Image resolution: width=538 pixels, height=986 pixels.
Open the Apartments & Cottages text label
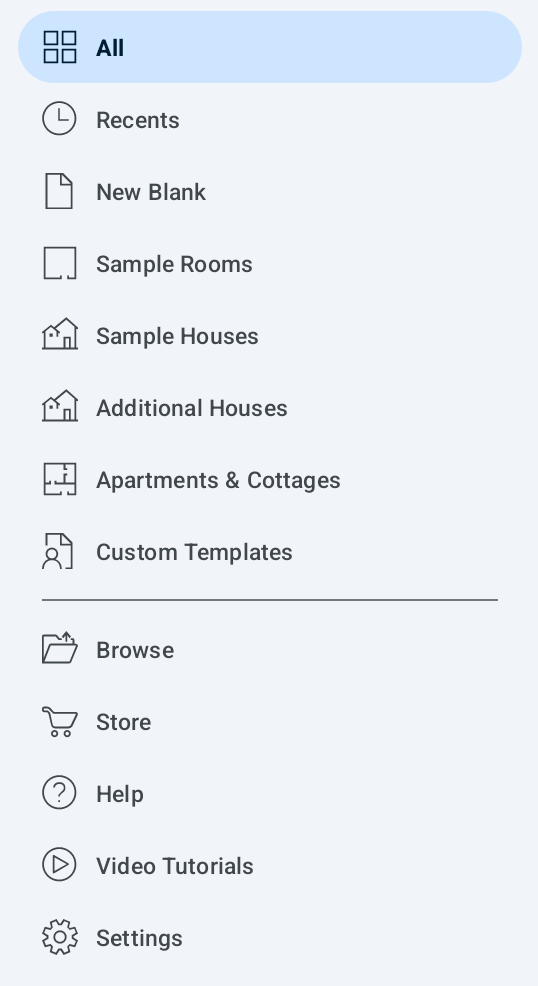point(218,480)
